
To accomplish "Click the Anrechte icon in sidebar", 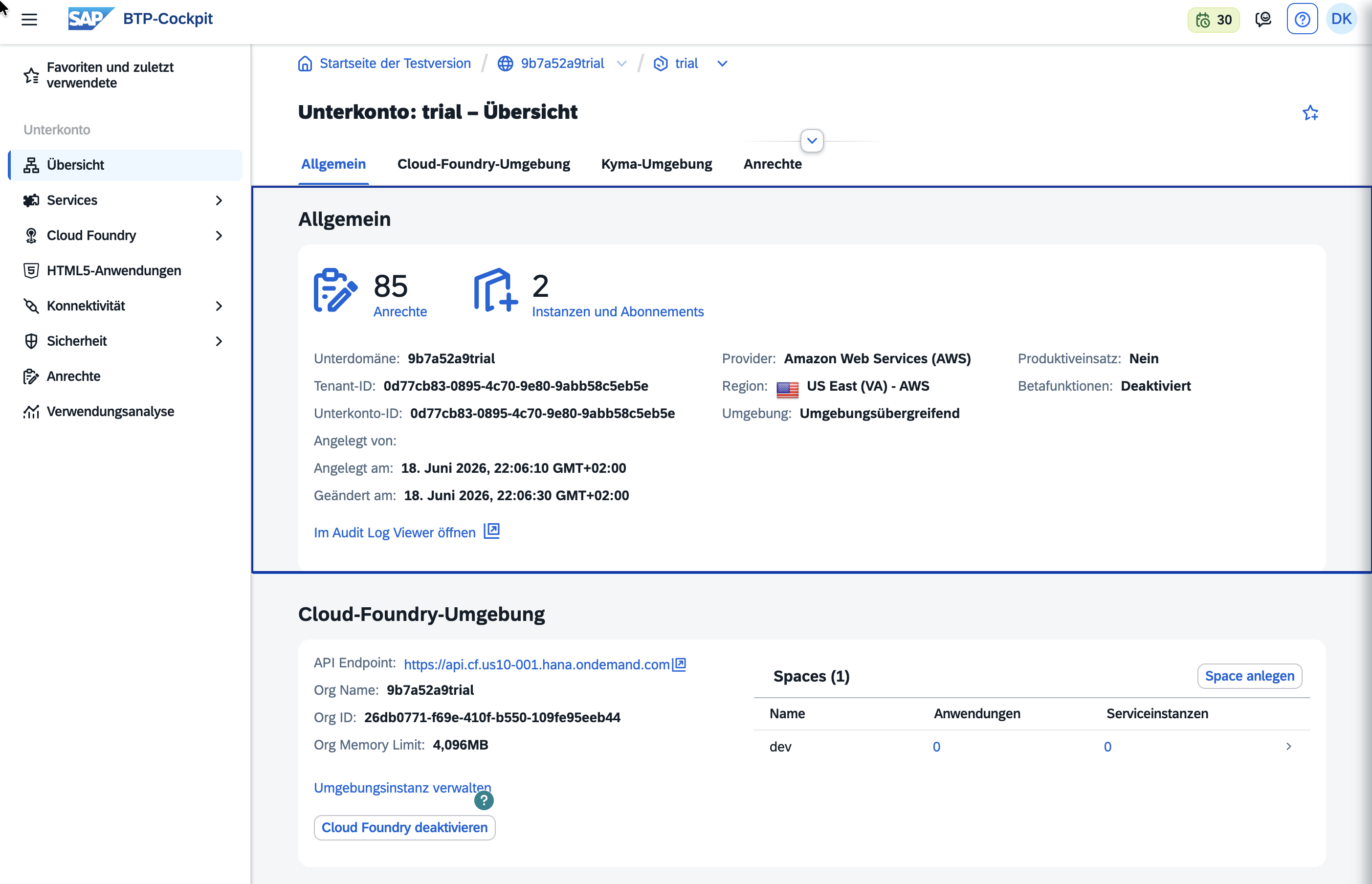I will [x=31, y=376].
